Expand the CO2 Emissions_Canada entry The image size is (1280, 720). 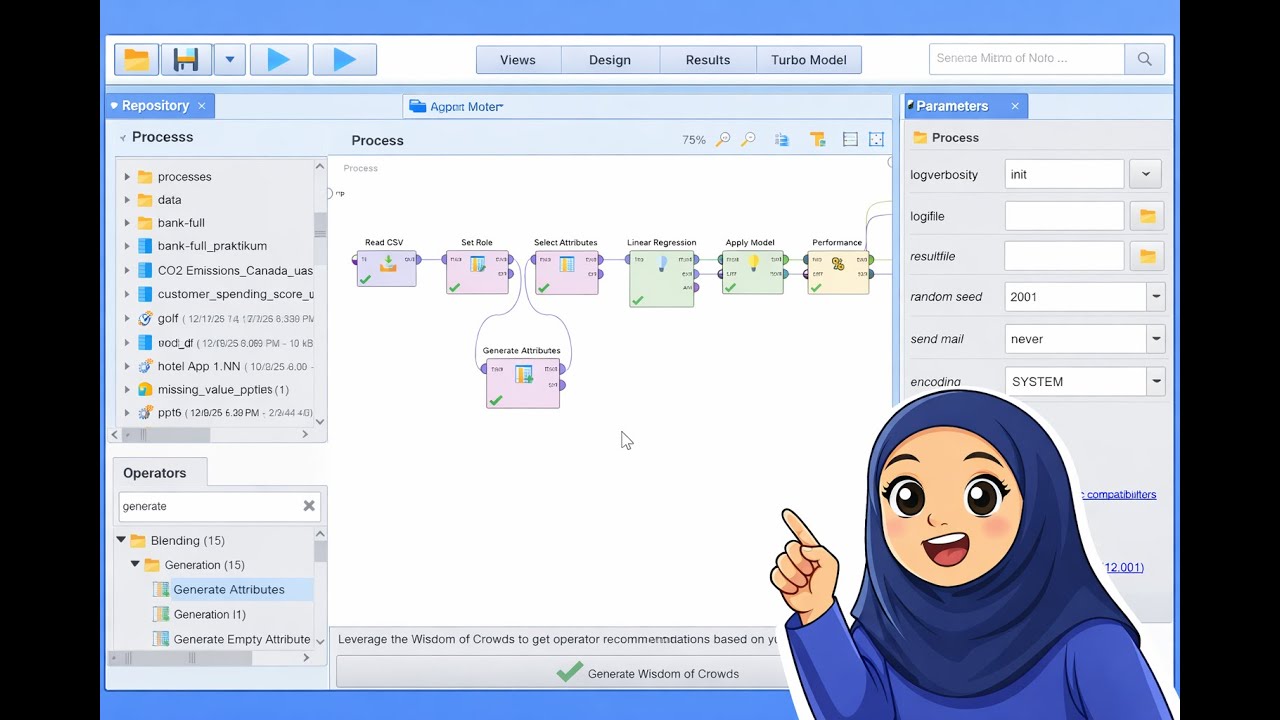click(127, 270)
